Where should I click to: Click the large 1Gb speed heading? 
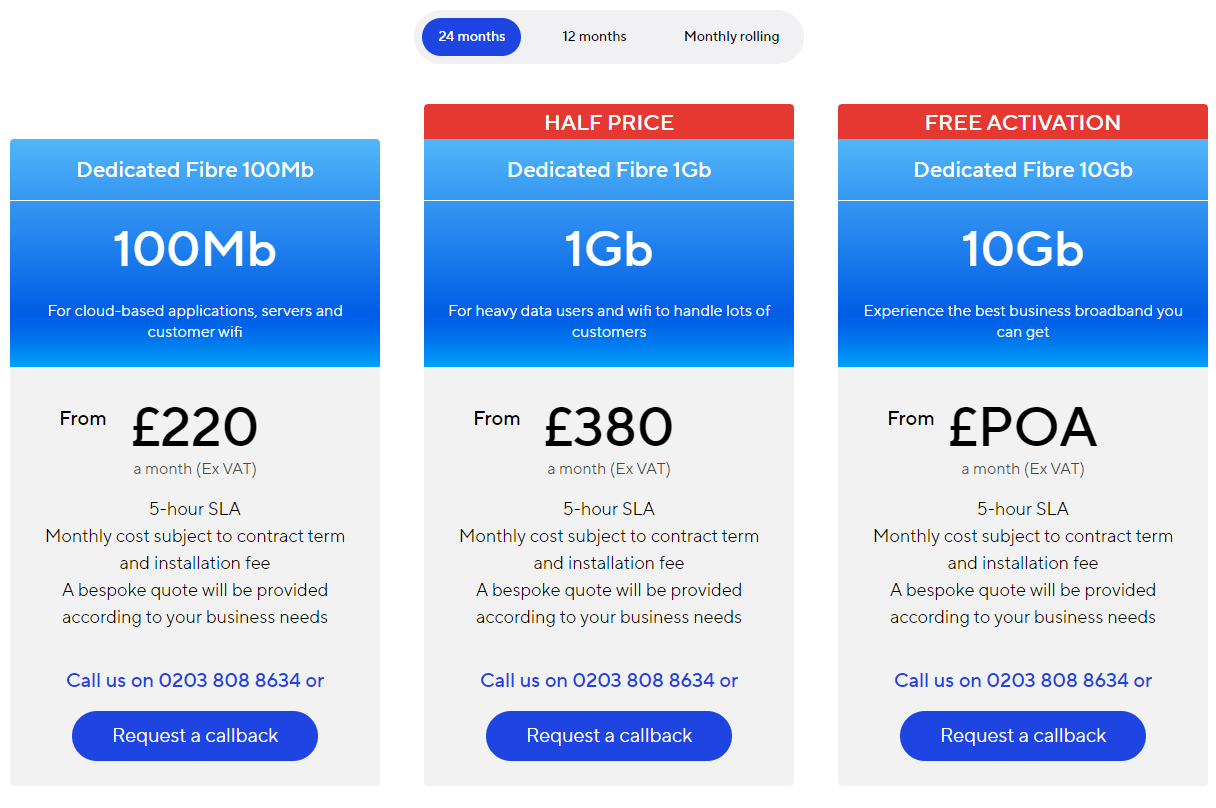coord(609,249)
